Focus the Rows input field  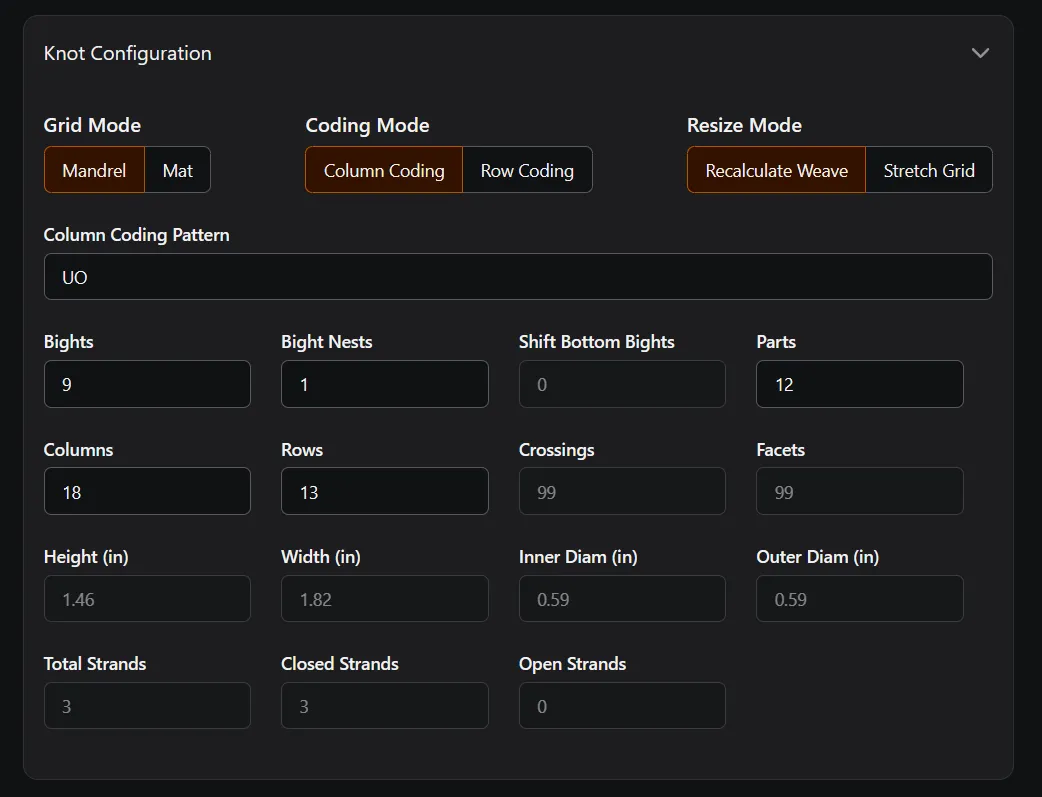pos(384,491)
